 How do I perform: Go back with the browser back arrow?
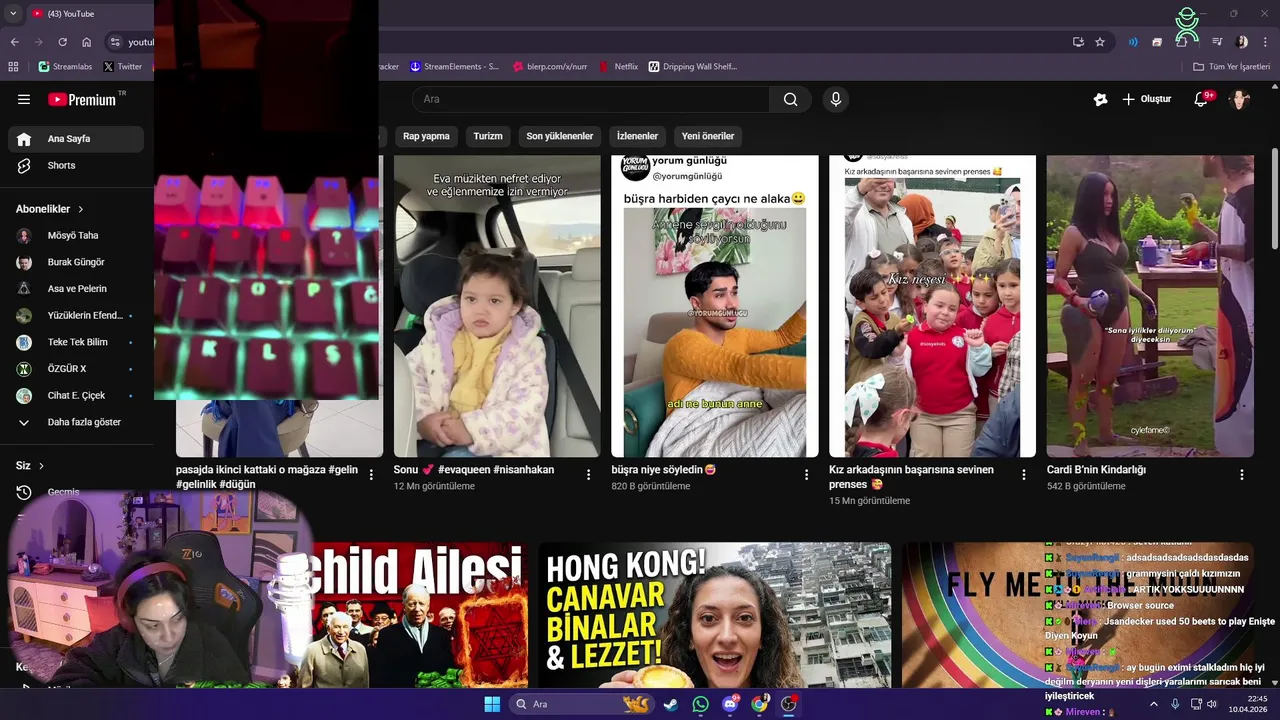coord(14,42)
